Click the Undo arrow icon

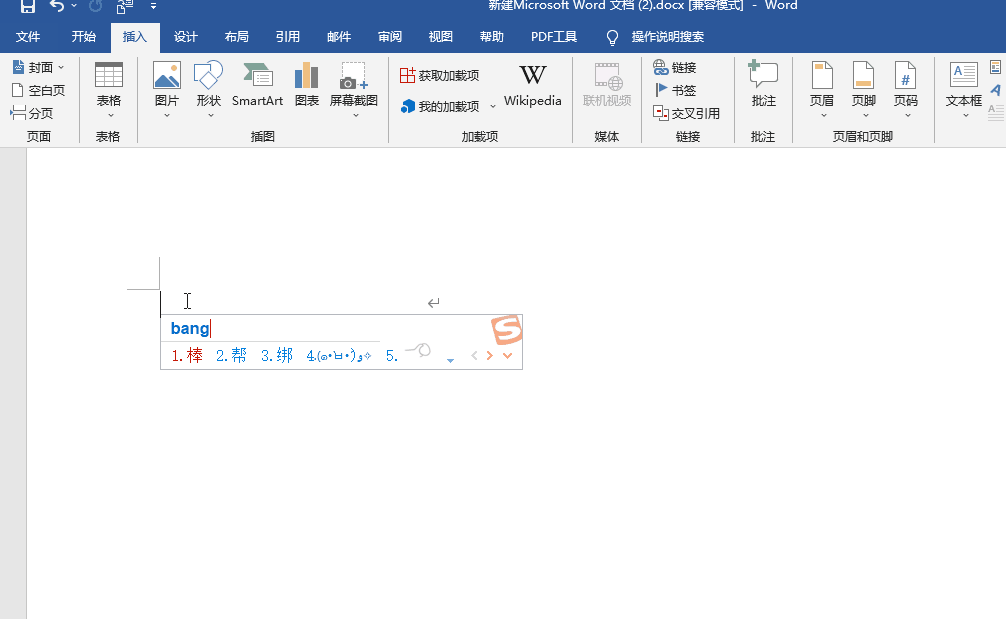tap(57, 6)
